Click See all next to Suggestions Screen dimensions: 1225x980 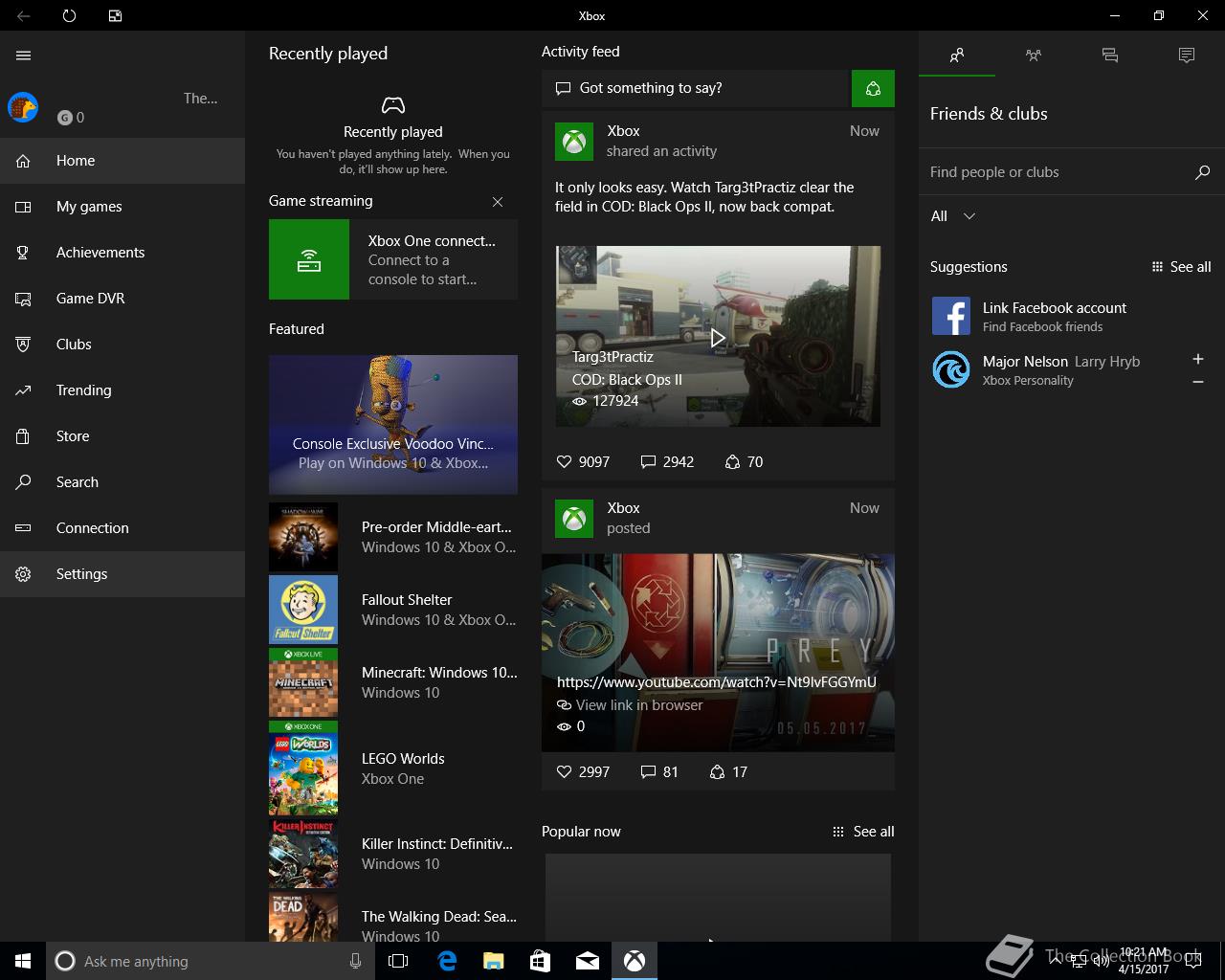pyautogui.click(x=1181, y=267)
